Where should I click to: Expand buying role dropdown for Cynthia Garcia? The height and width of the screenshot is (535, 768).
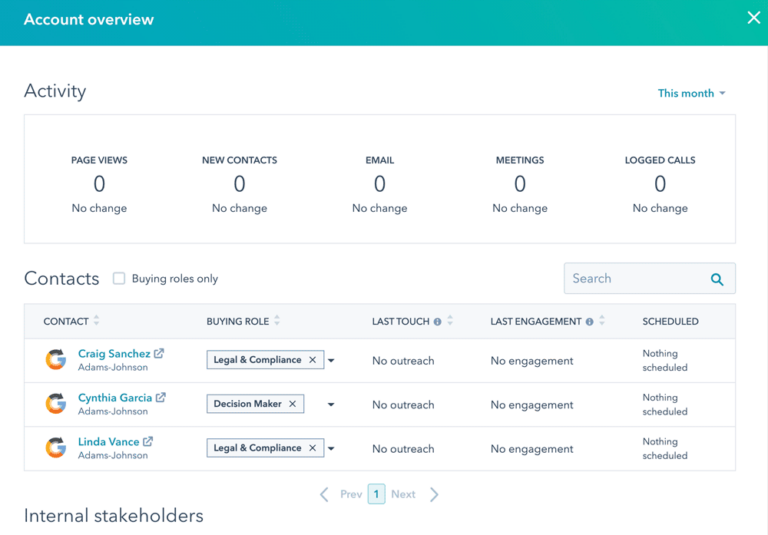click(x=331, y=405)
